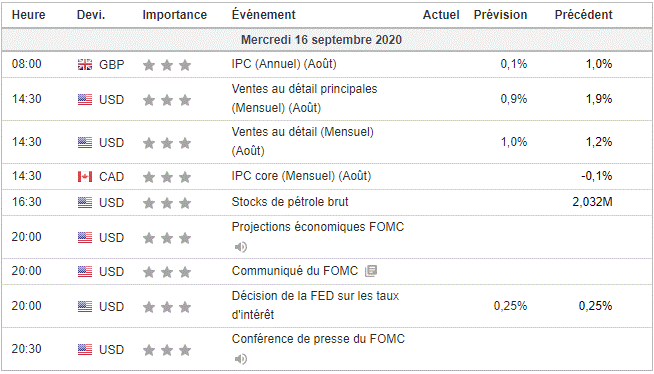Click the Canadian flag next to CAD

(x=85, y=177)
